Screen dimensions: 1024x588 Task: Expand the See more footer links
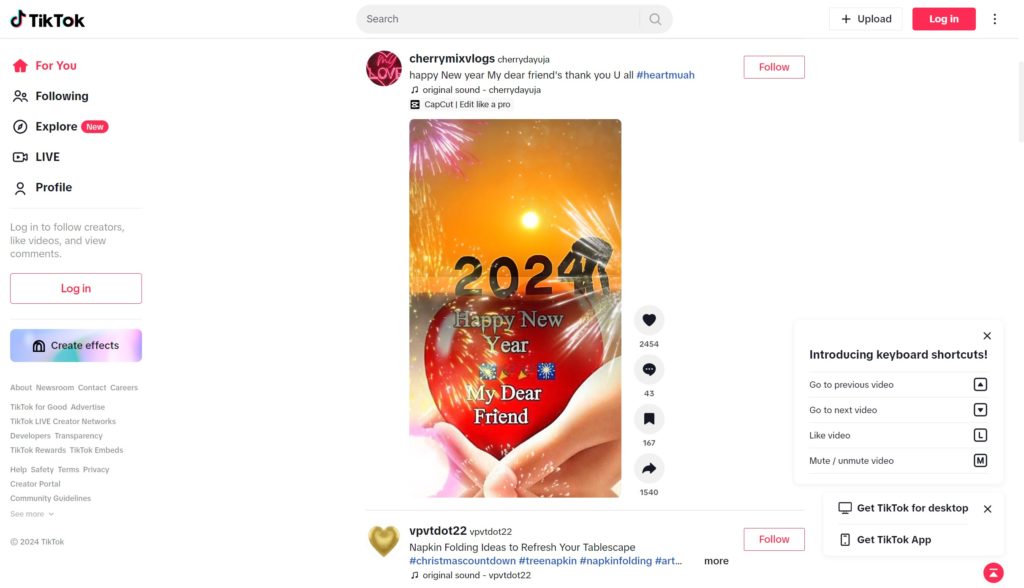[x=31, y=514]
